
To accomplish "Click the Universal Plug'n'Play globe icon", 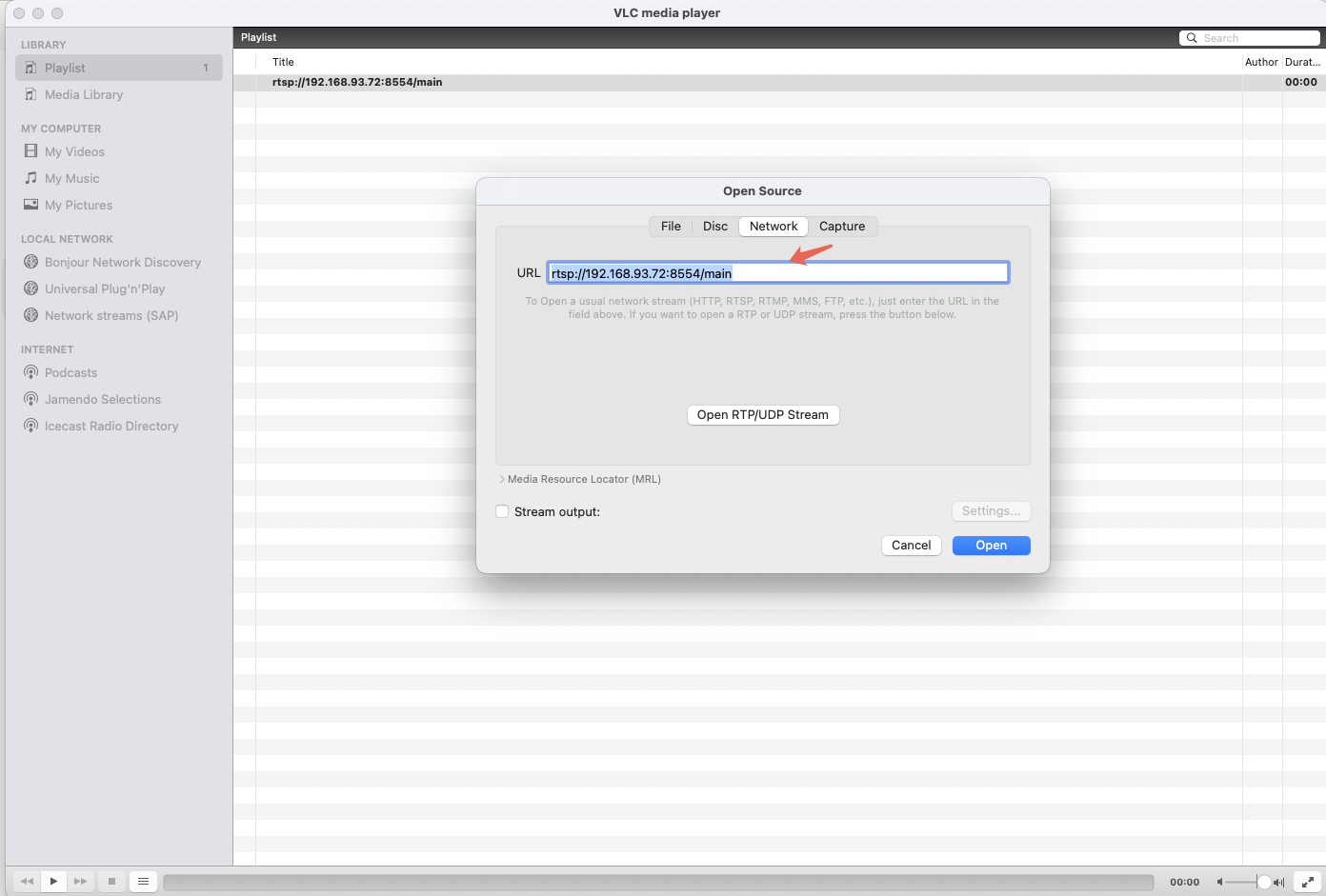I will click(30, 289).
